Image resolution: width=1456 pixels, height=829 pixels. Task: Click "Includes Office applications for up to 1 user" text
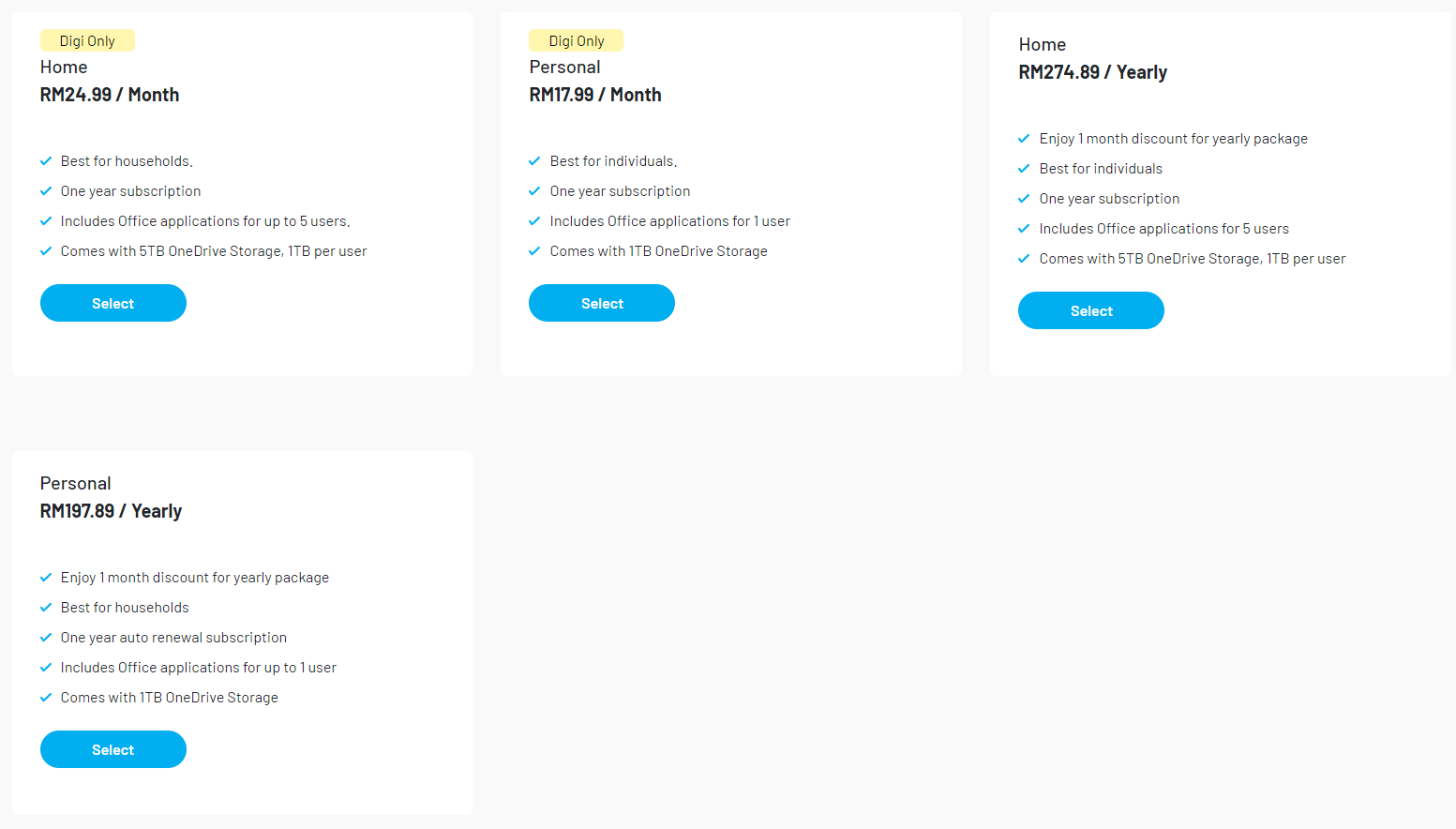[x=198, y=668]
